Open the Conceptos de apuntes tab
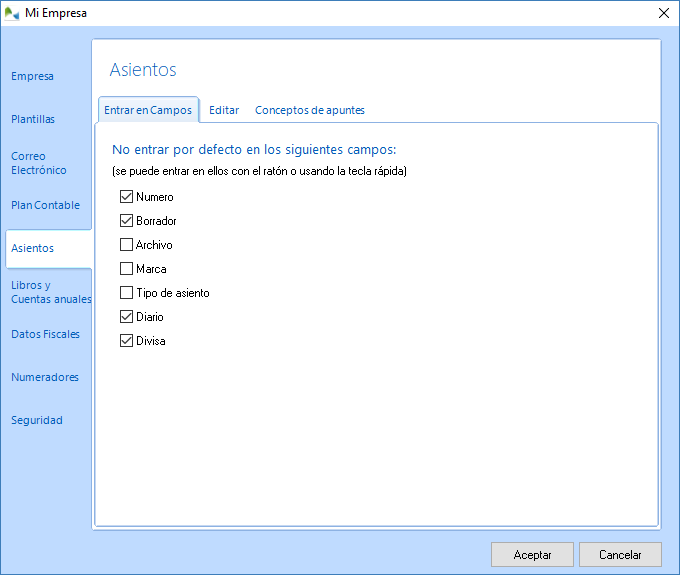 (309, 110)
